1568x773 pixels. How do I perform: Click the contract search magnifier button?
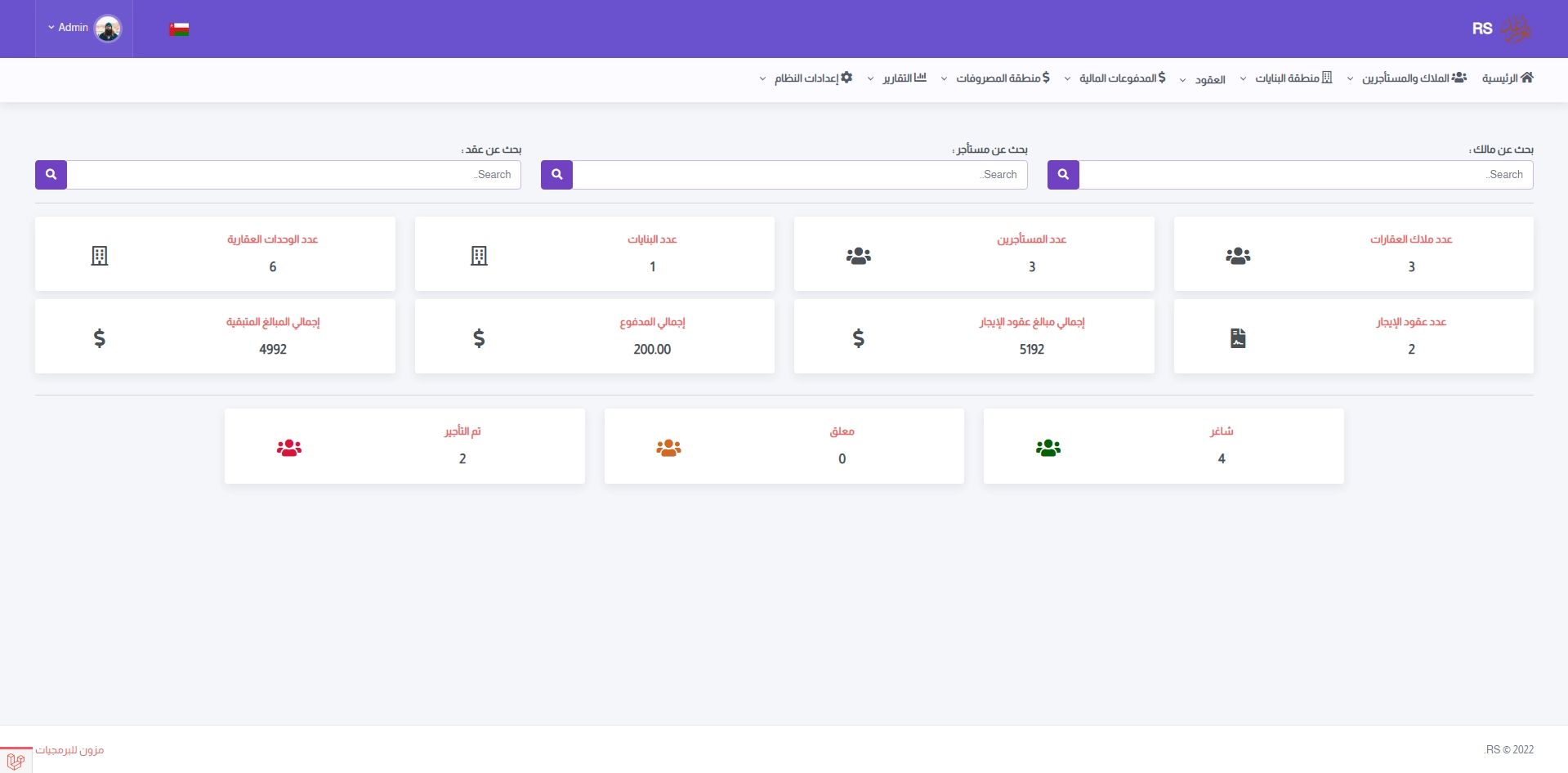point(51,174)
